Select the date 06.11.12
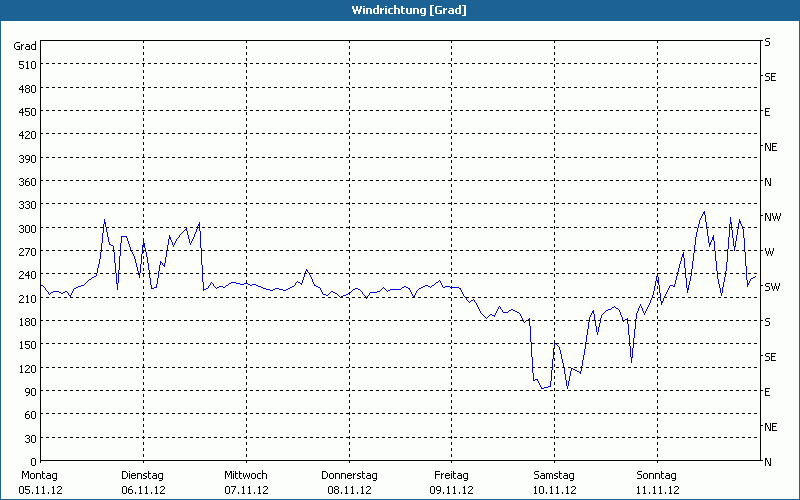Screen dimensions: 800x500 pyautogui.click(x=143, y=490)
